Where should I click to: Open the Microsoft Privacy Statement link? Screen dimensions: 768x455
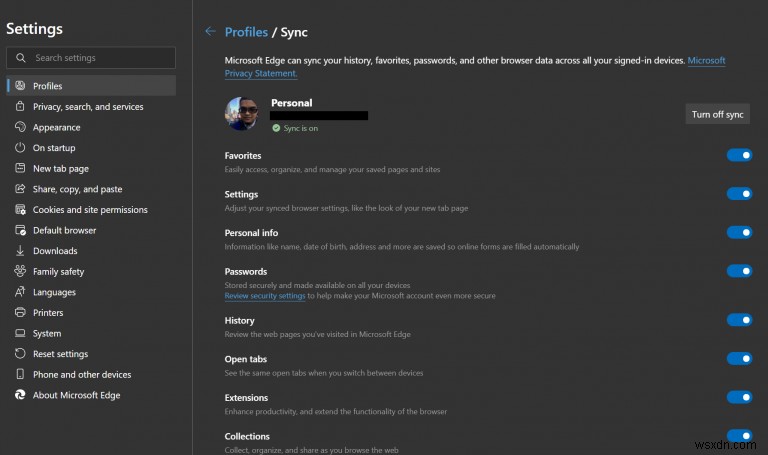coord(706,61)
